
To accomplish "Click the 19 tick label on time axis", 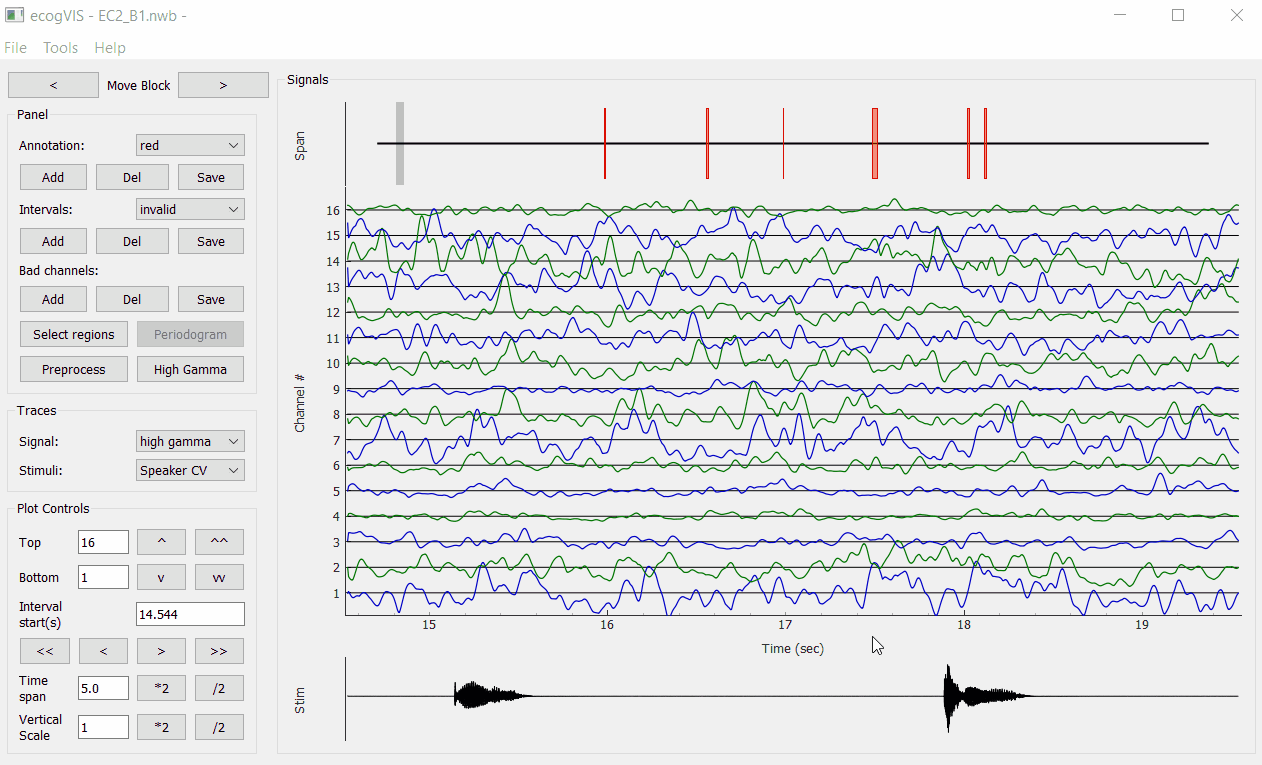I will pyautogui.click(x=1142, y=624).
